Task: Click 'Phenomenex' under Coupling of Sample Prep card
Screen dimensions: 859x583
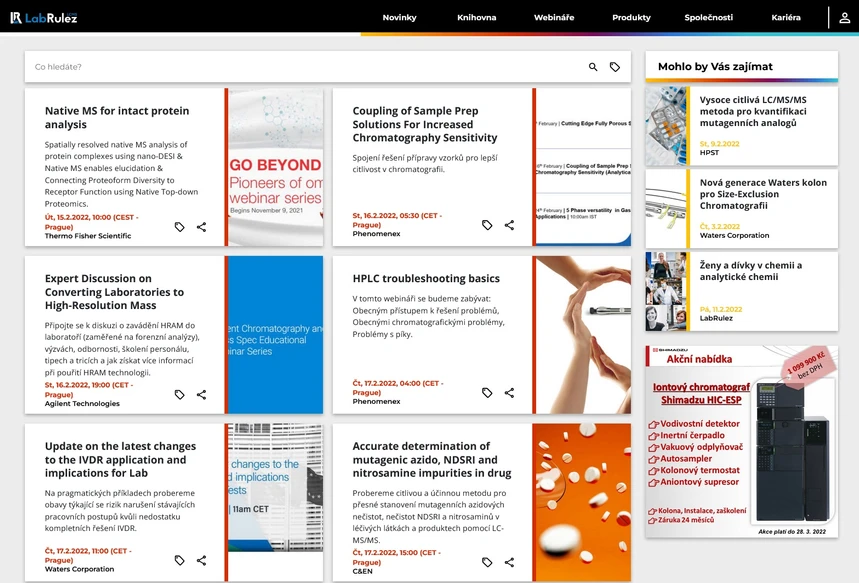Action: (x=376, y=233)
